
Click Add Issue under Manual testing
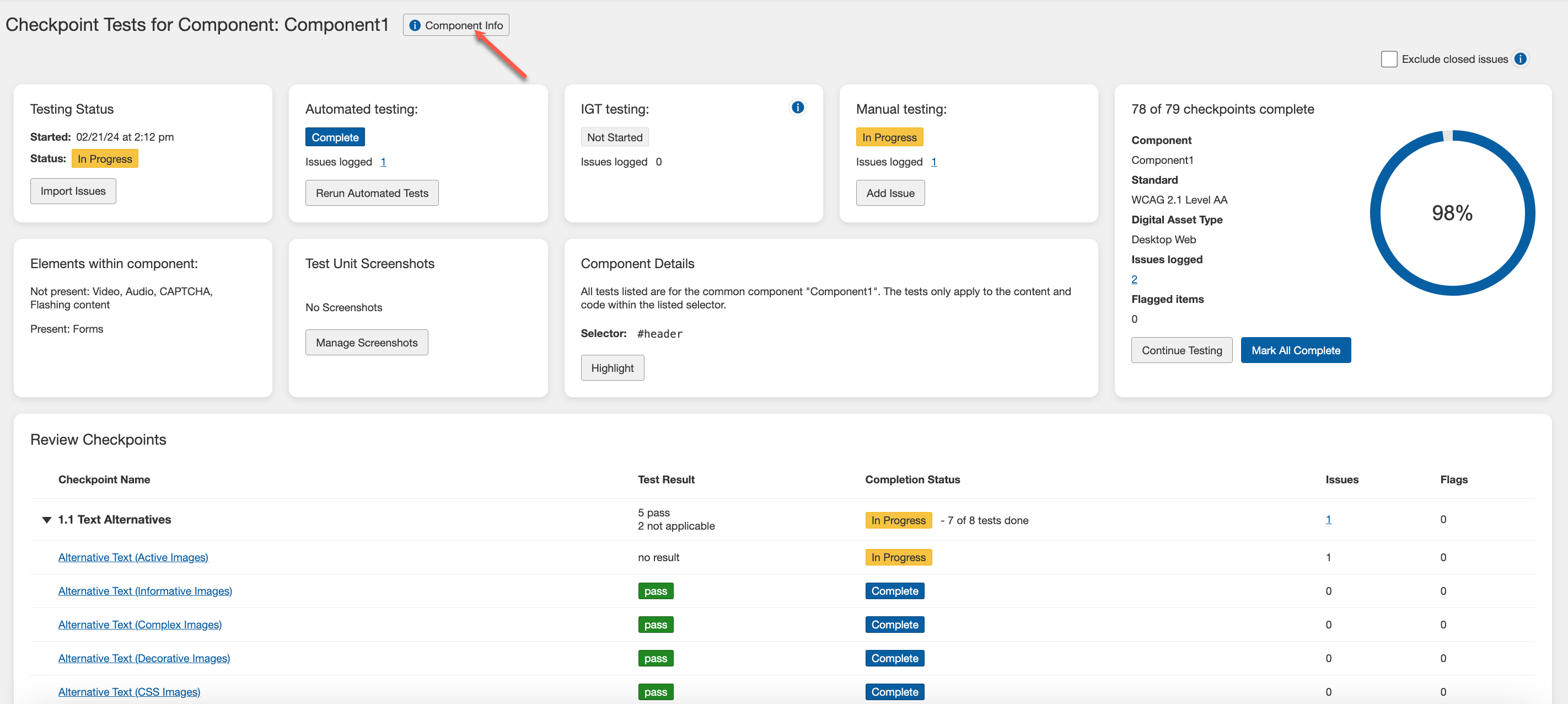pyautogui.click(x=890, y=193)
